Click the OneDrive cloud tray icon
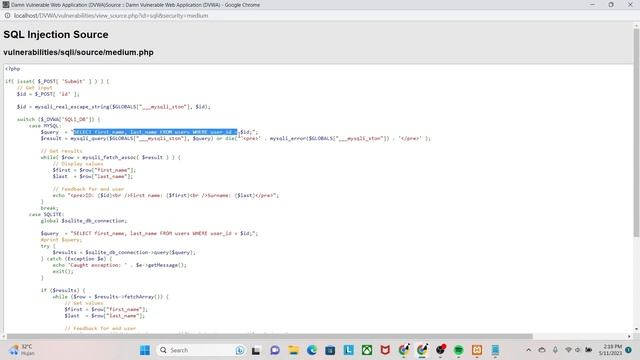This screenshot has width=640, height=360. coord(542,350)
